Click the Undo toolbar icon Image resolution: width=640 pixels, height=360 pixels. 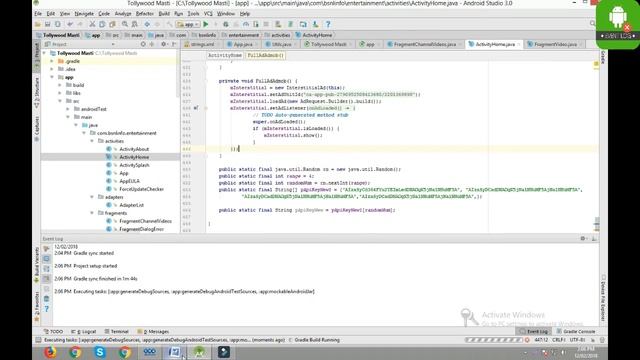point(70,24)
